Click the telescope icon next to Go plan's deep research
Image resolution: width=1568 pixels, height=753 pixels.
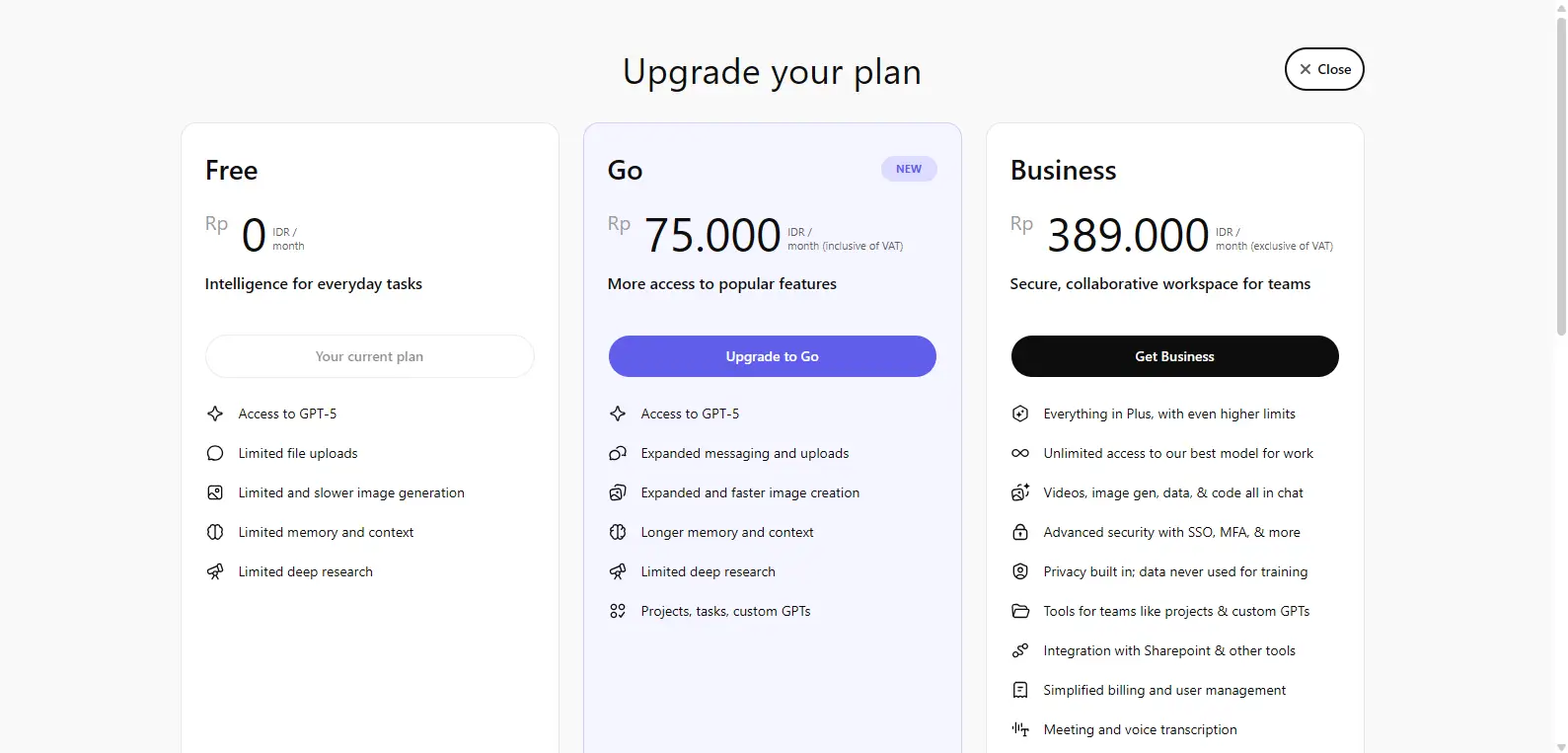618,571
